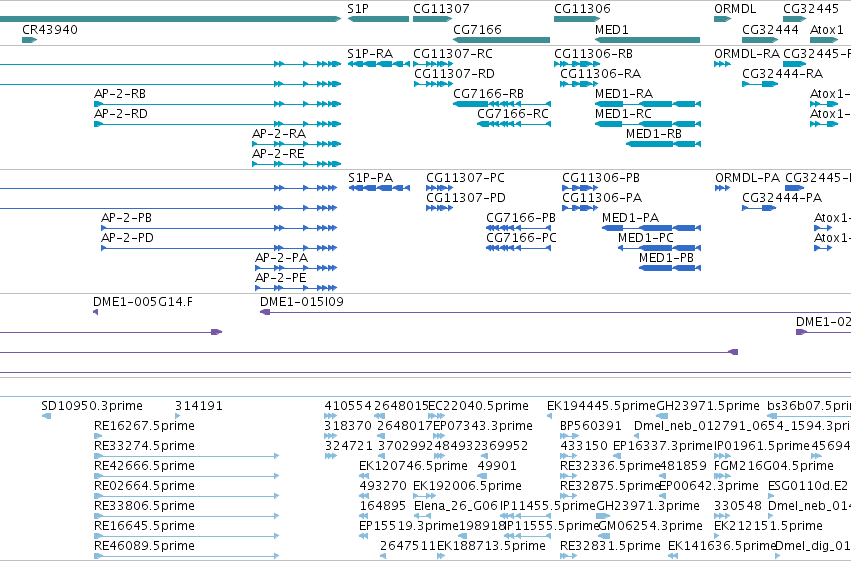Select the 410554 EST feature
The width and height of the screenshot is (851, 561).
(x=331, y=416)
